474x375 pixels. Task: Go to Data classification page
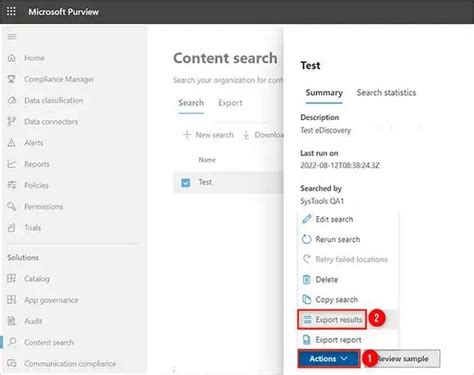tap(54, 100)
